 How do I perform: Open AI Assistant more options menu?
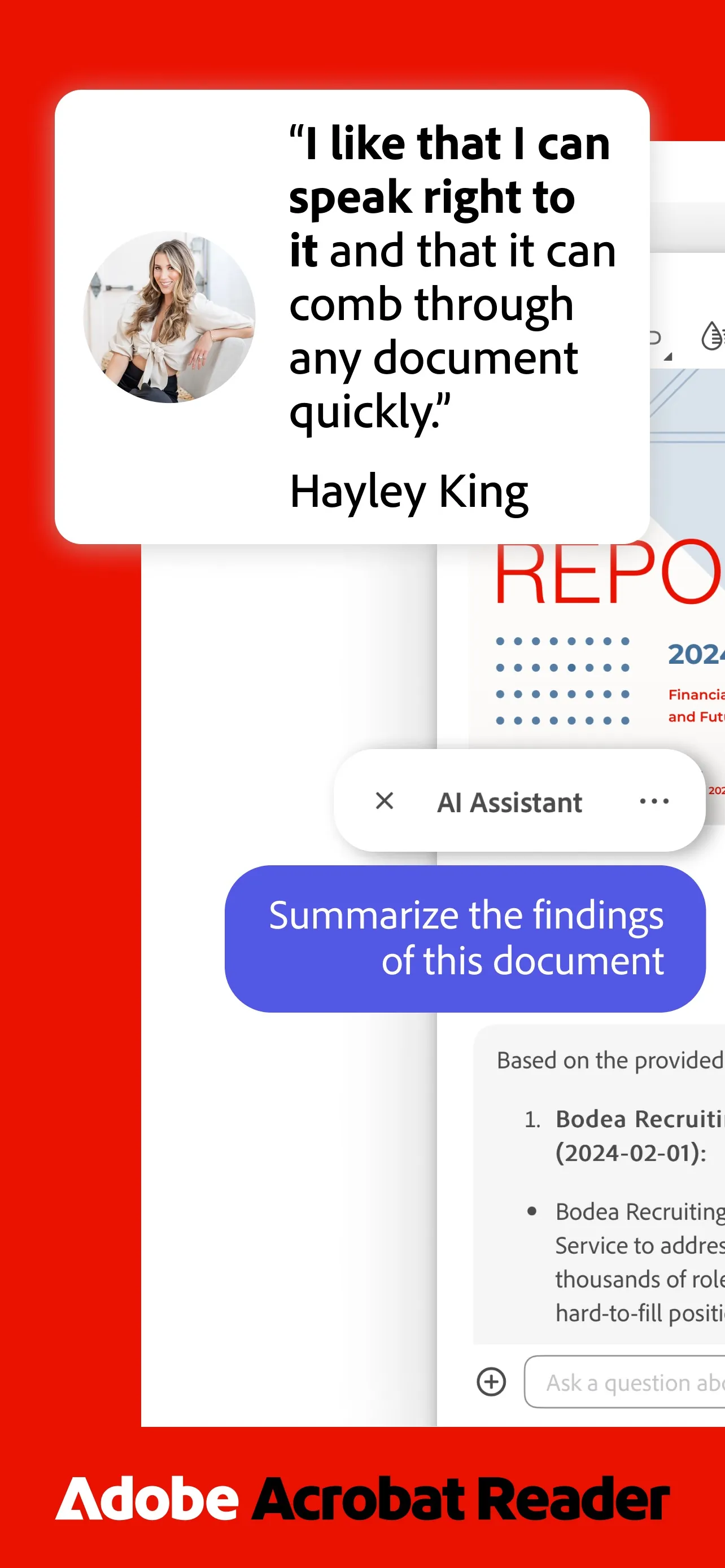(x=654, y=801)
